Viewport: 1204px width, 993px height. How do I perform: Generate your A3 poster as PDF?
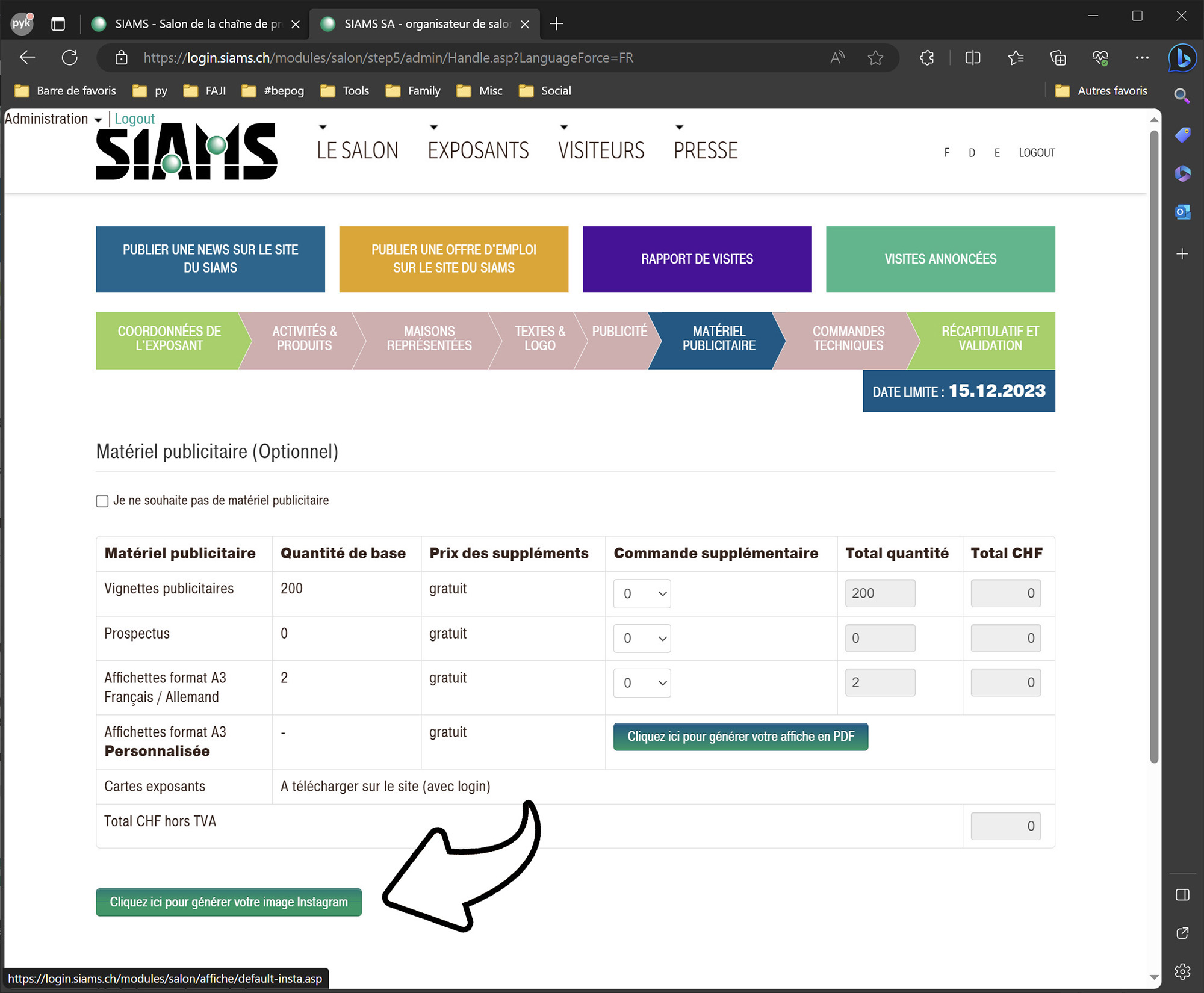click(x=740, y=737)
